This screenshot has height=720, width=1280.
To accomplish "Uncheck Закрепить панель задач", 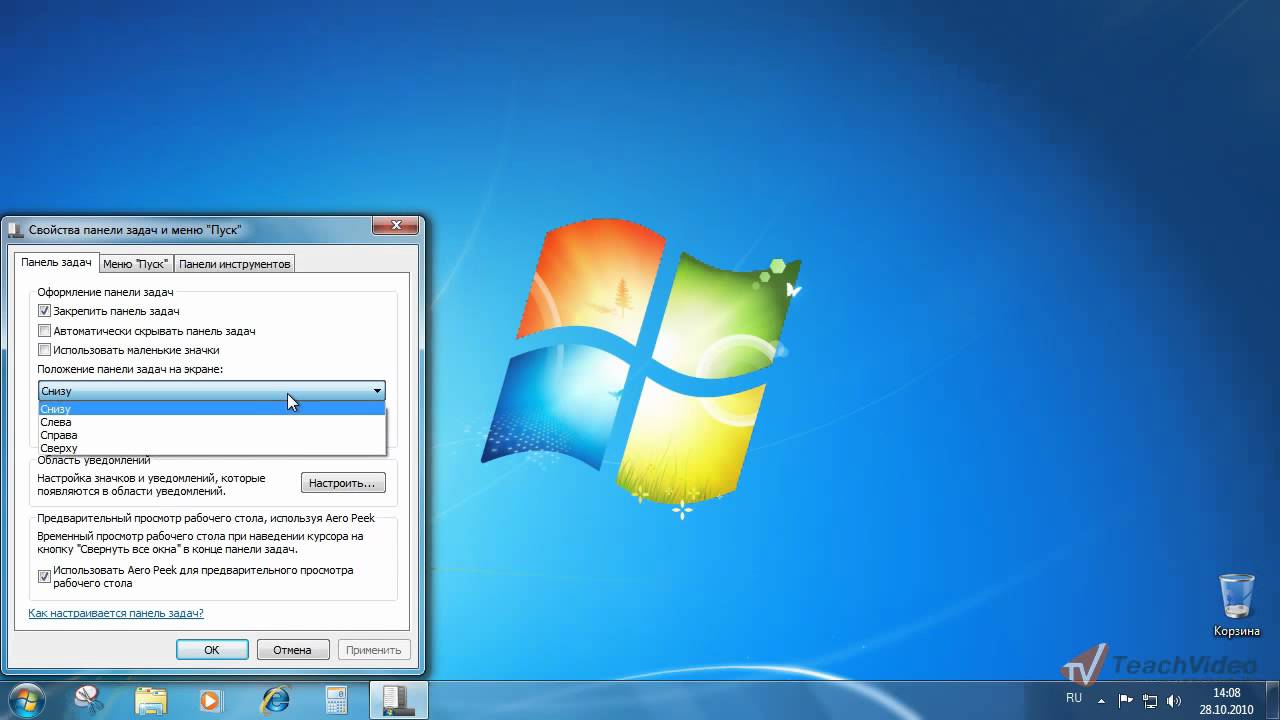I will pyautogui.click(x=44, y=311).
